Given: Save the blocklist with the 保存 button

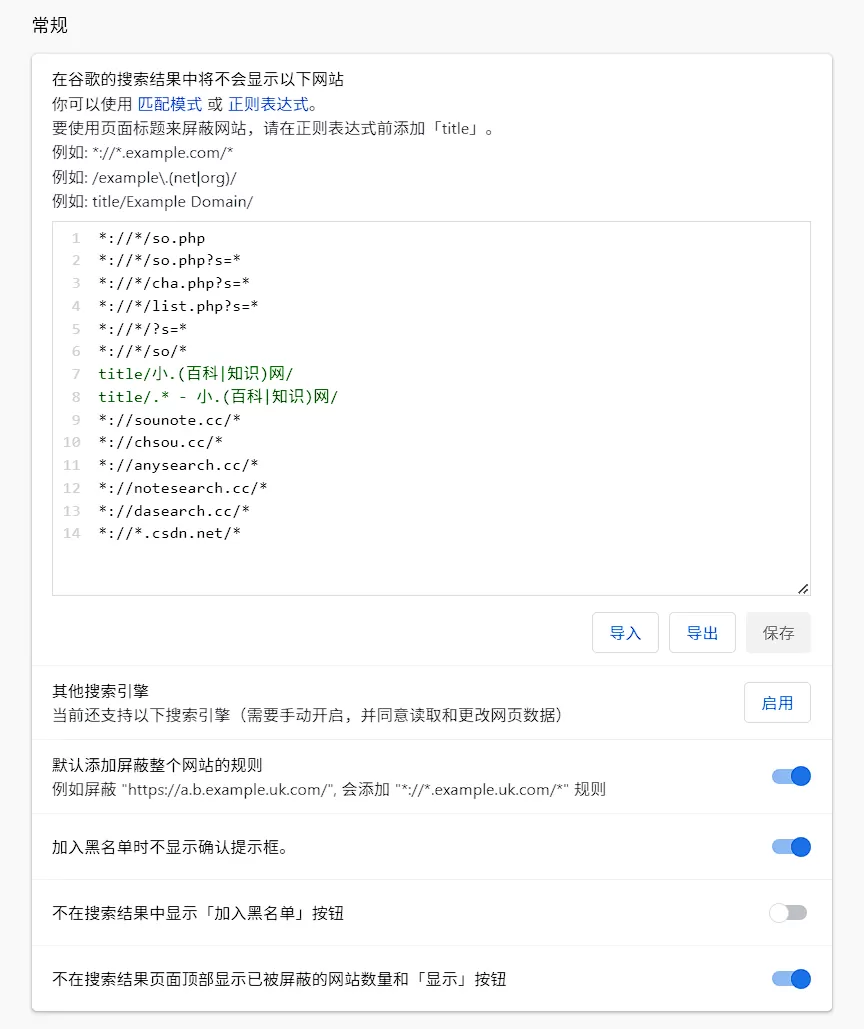Looking at the screenshot, I should [778, 632].
